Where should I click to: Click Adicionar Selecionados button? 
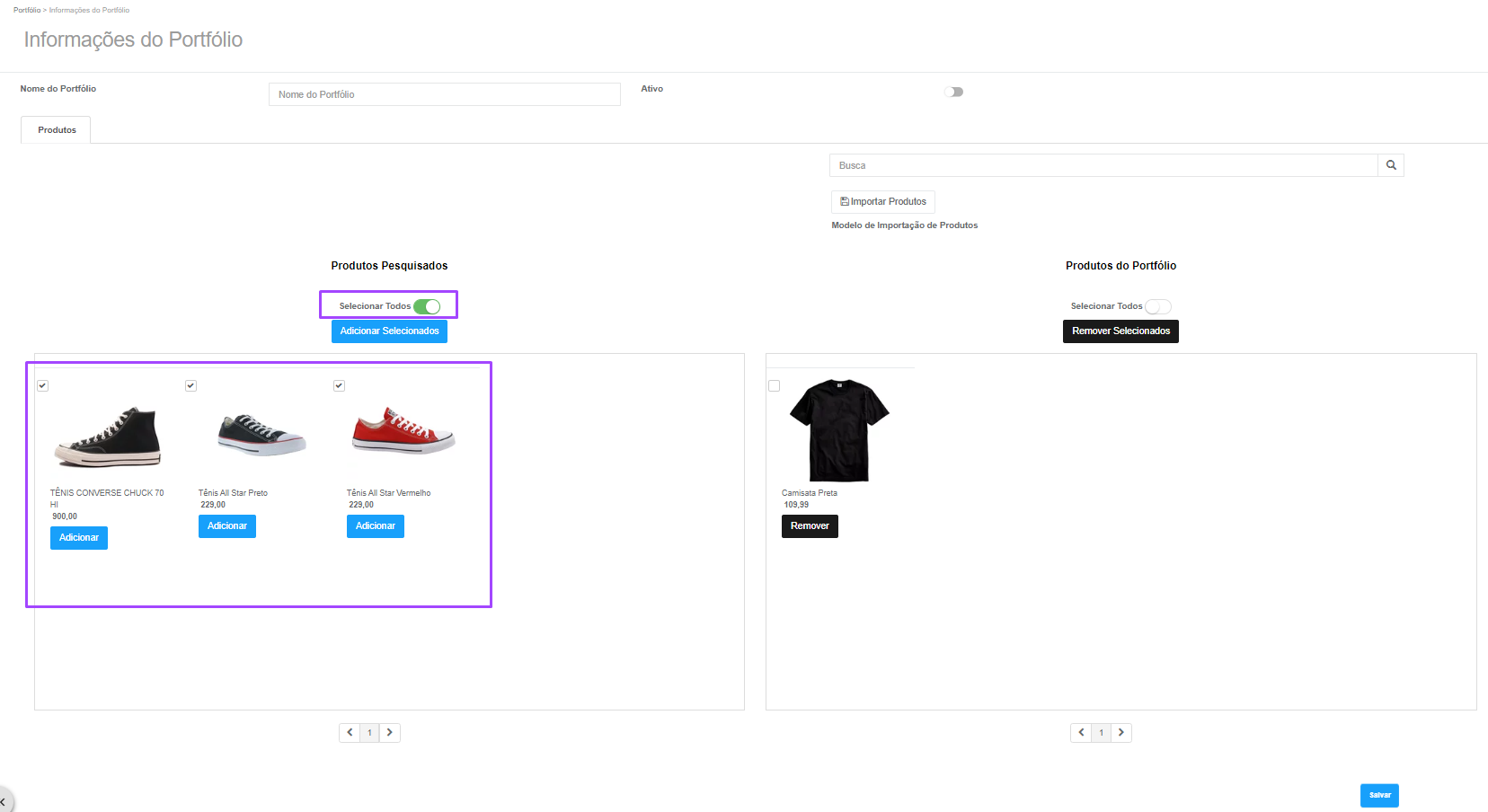point(389,331)
